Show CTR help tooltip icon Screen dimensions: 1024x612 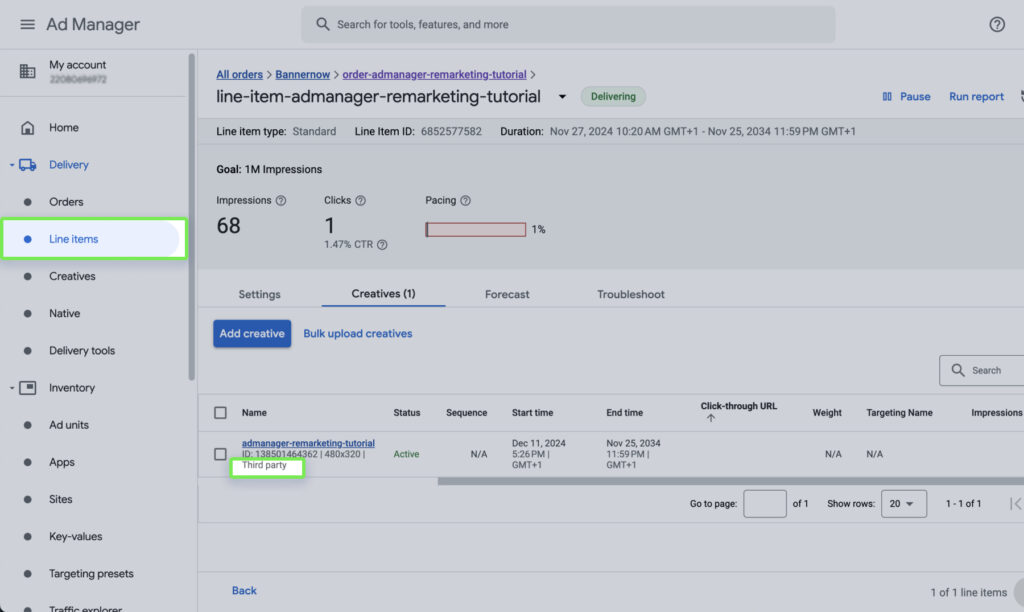pyautogui.click(x=382, y=244)
